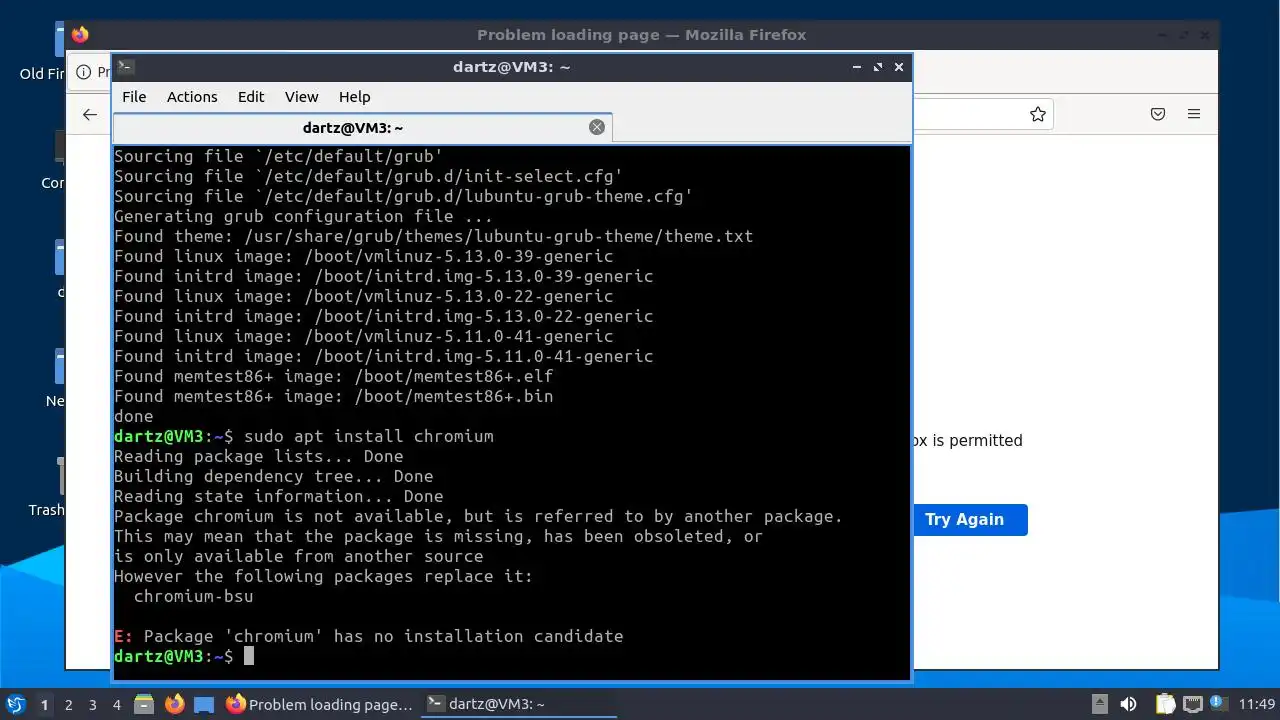Screen dimensions: 1280x720
Task: Open the Pocket save icon in Firefox
Action: [1158, 114]
